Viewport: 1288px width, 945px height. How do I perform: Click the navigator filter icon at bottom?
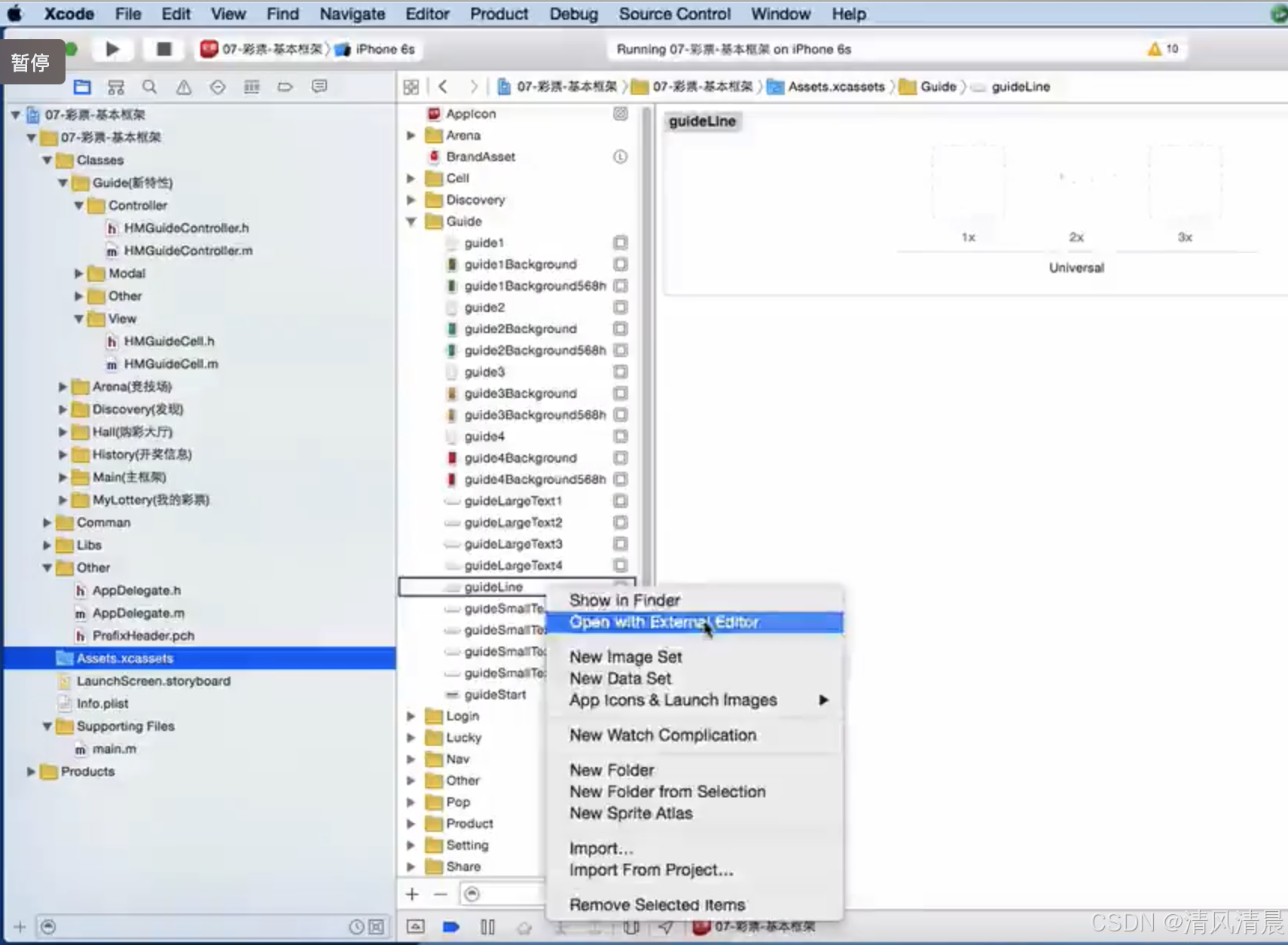point(48,927)
